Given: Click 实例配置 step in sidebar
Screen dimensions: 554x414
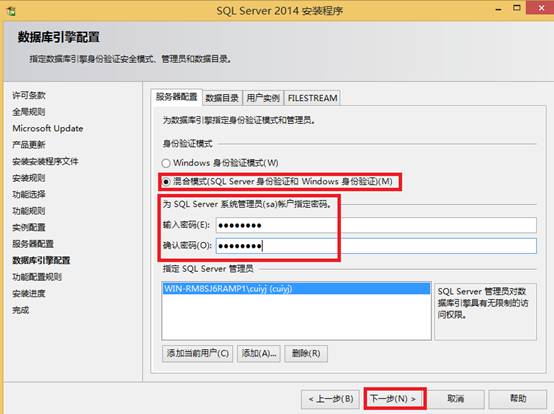Looking at the screenshot, I should click(x=29, y=227).
